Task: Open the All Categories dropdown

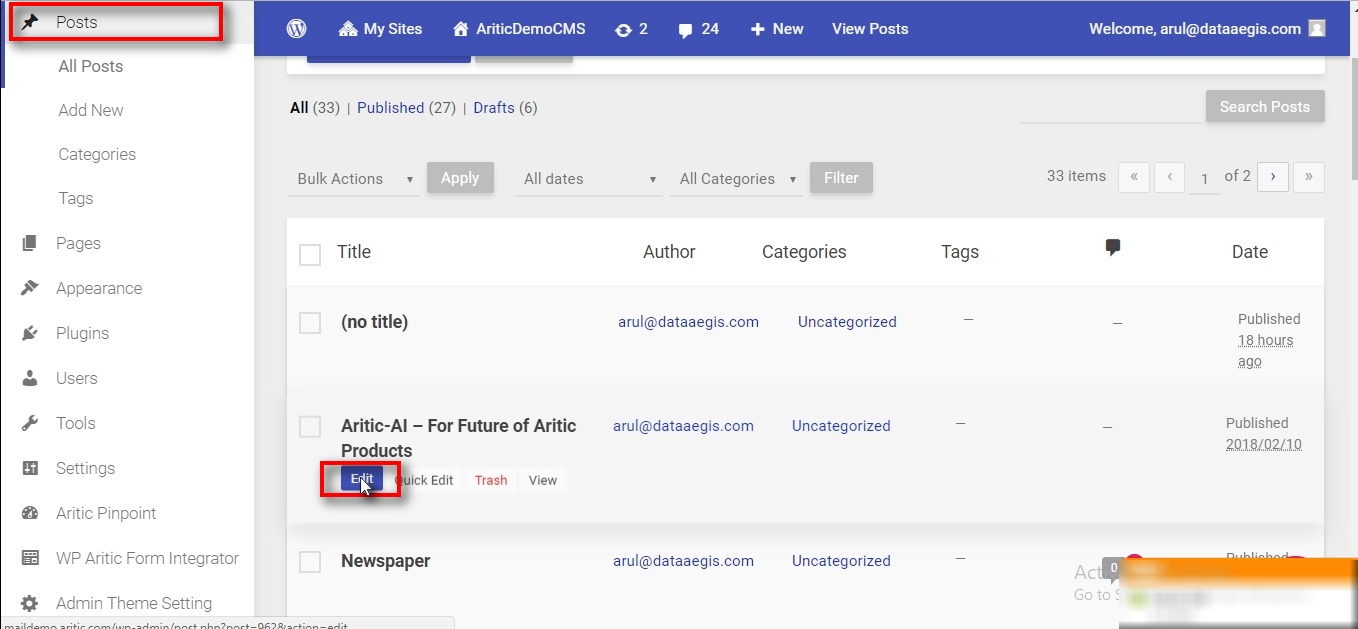Action: pos(736,179)
